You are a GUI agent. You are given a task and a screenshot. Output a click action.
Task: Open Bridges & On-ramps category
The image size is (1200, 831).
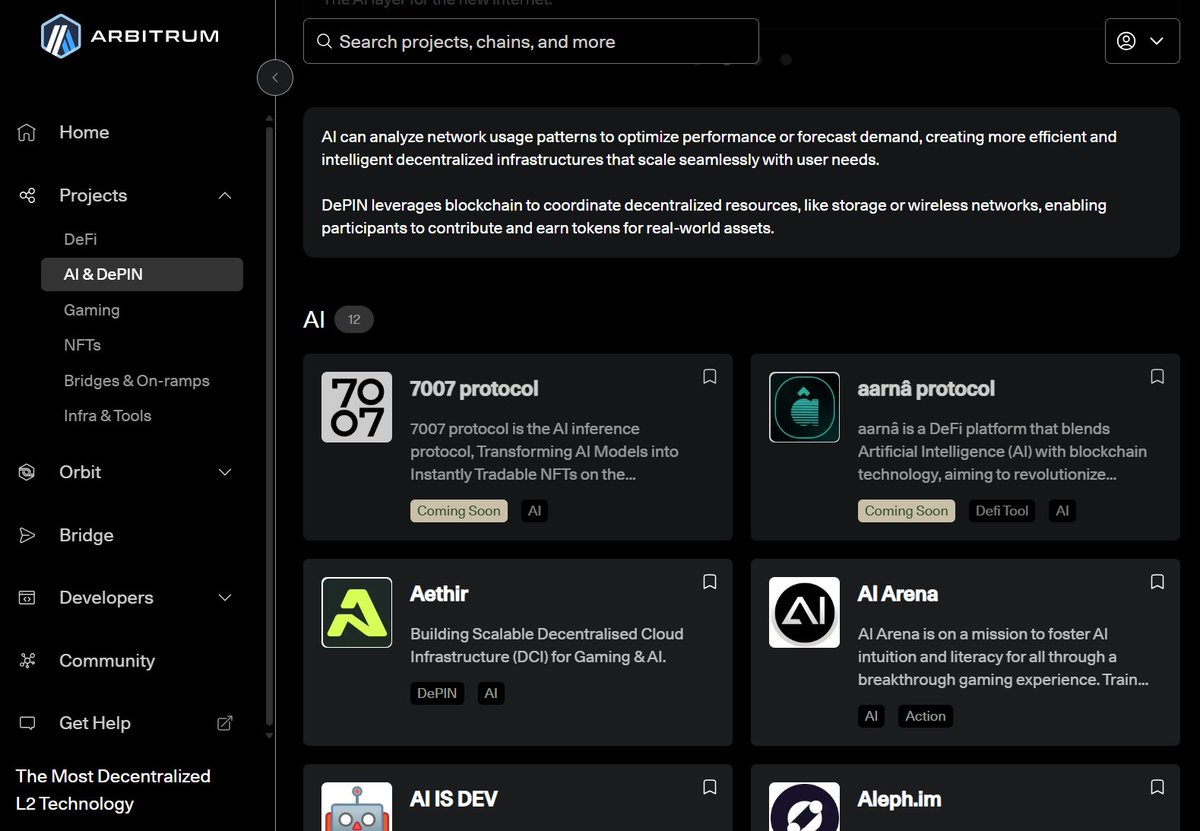point(137,381)
